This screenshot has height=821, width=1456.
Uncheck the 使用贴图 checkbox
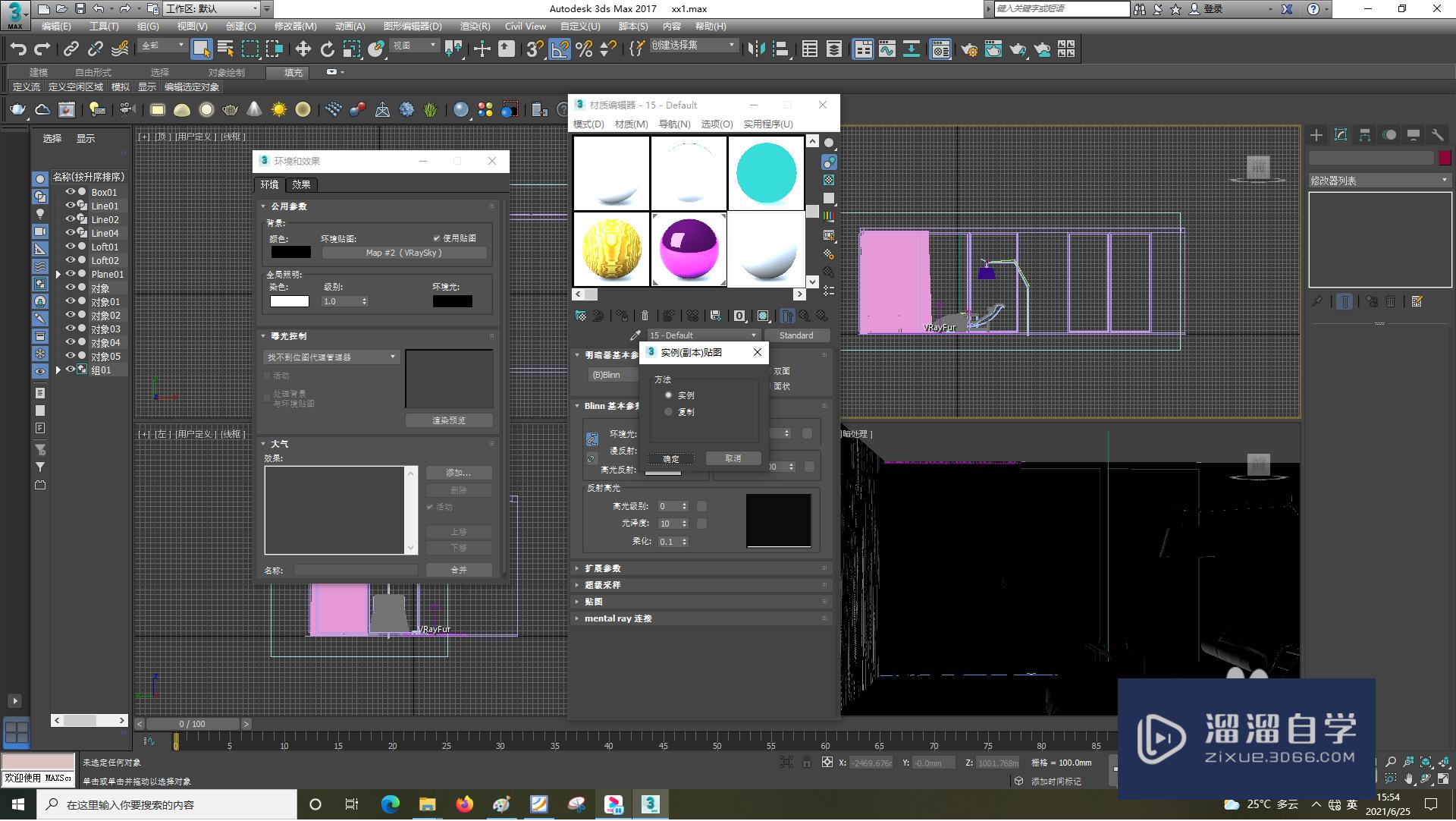click(437, 238)
